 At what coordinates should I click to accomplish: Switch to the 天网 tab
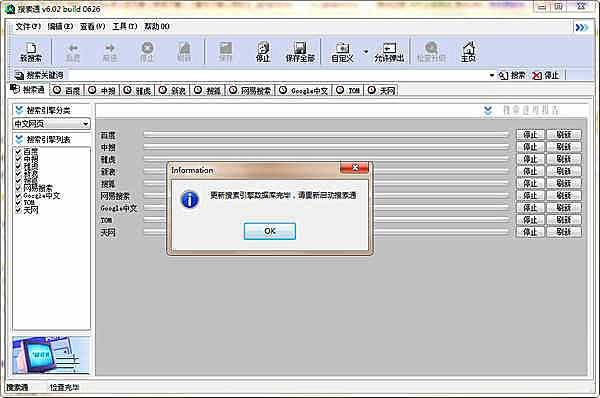coord(382,90)
